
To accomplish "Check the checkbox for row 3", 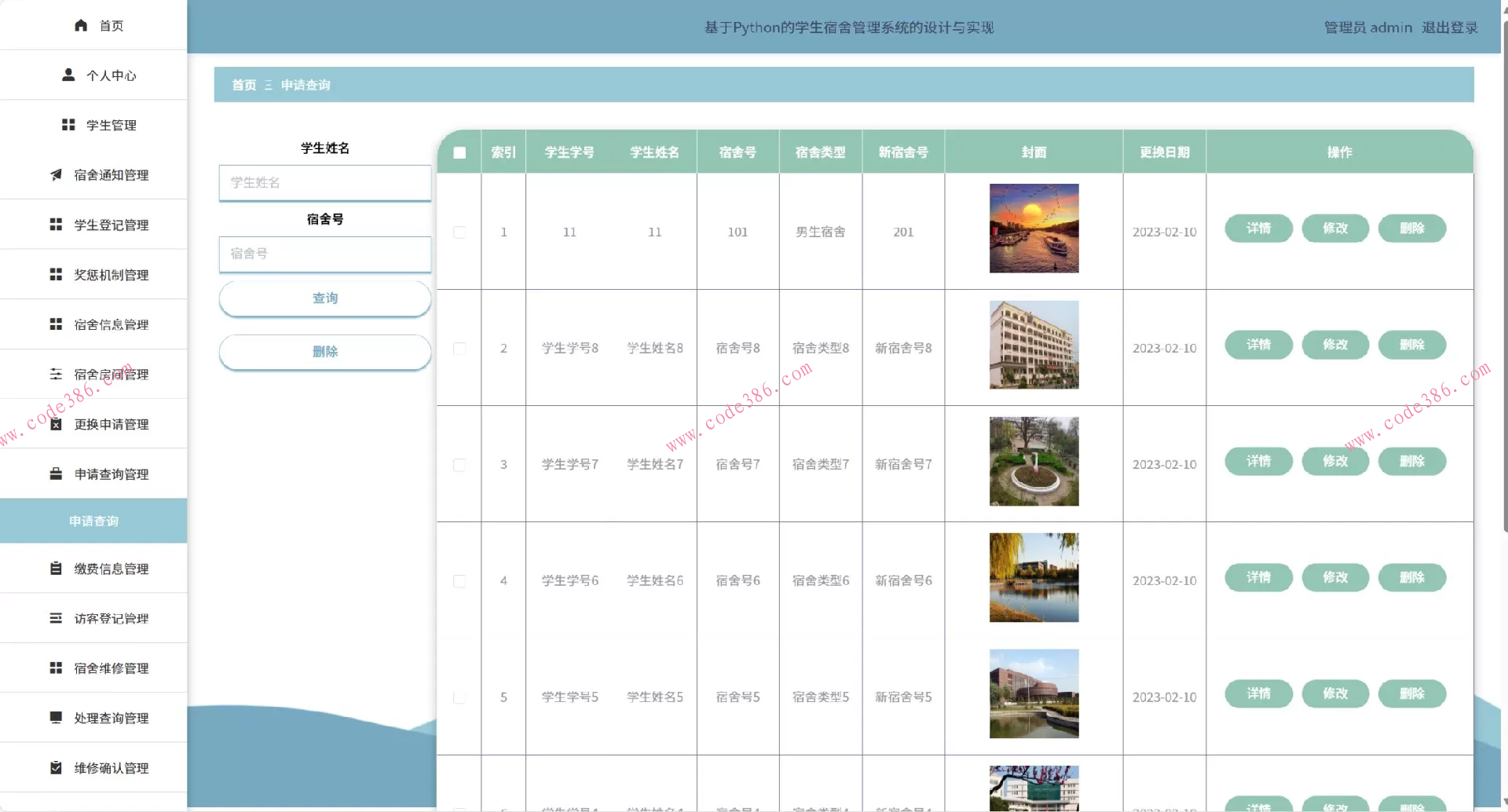I will [x=459, y=465].
